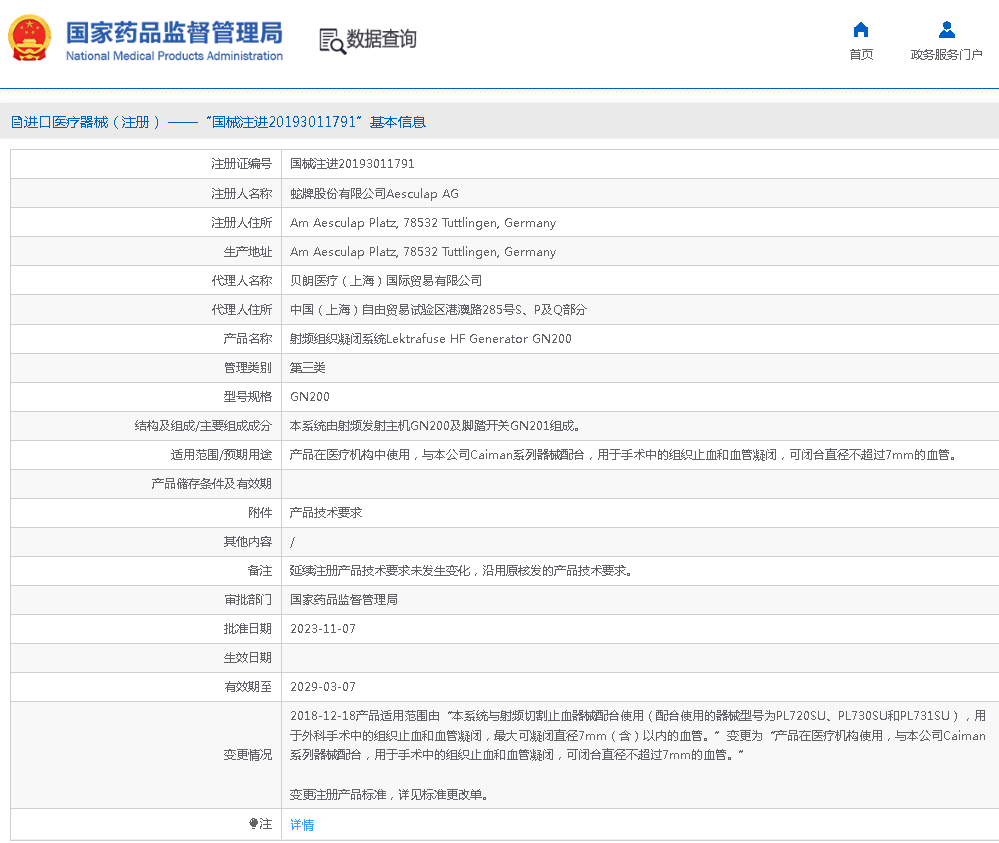Open the 产品技术要求 attachment
The width and height of the screenshot is (999, 843).
tap(326, 512)
